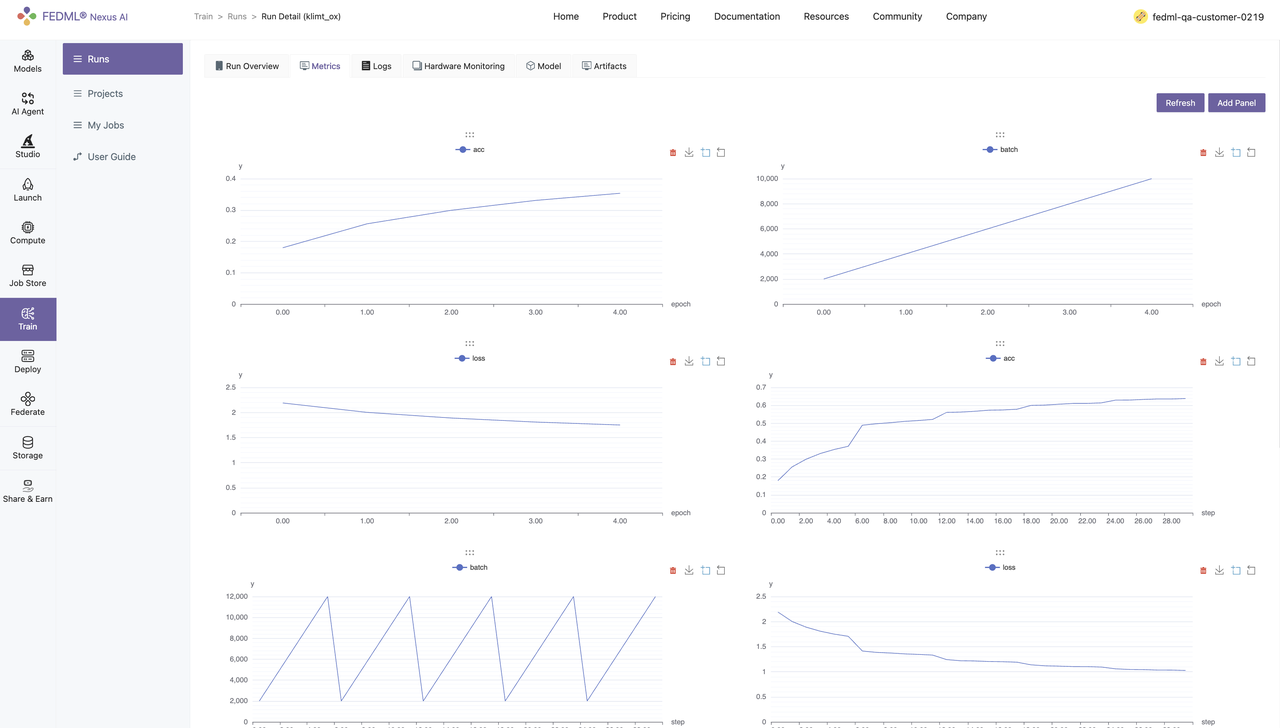Toggle acc series legend in epoch chart
Viewport: 1280px width, 728px height.
(470, 149)
